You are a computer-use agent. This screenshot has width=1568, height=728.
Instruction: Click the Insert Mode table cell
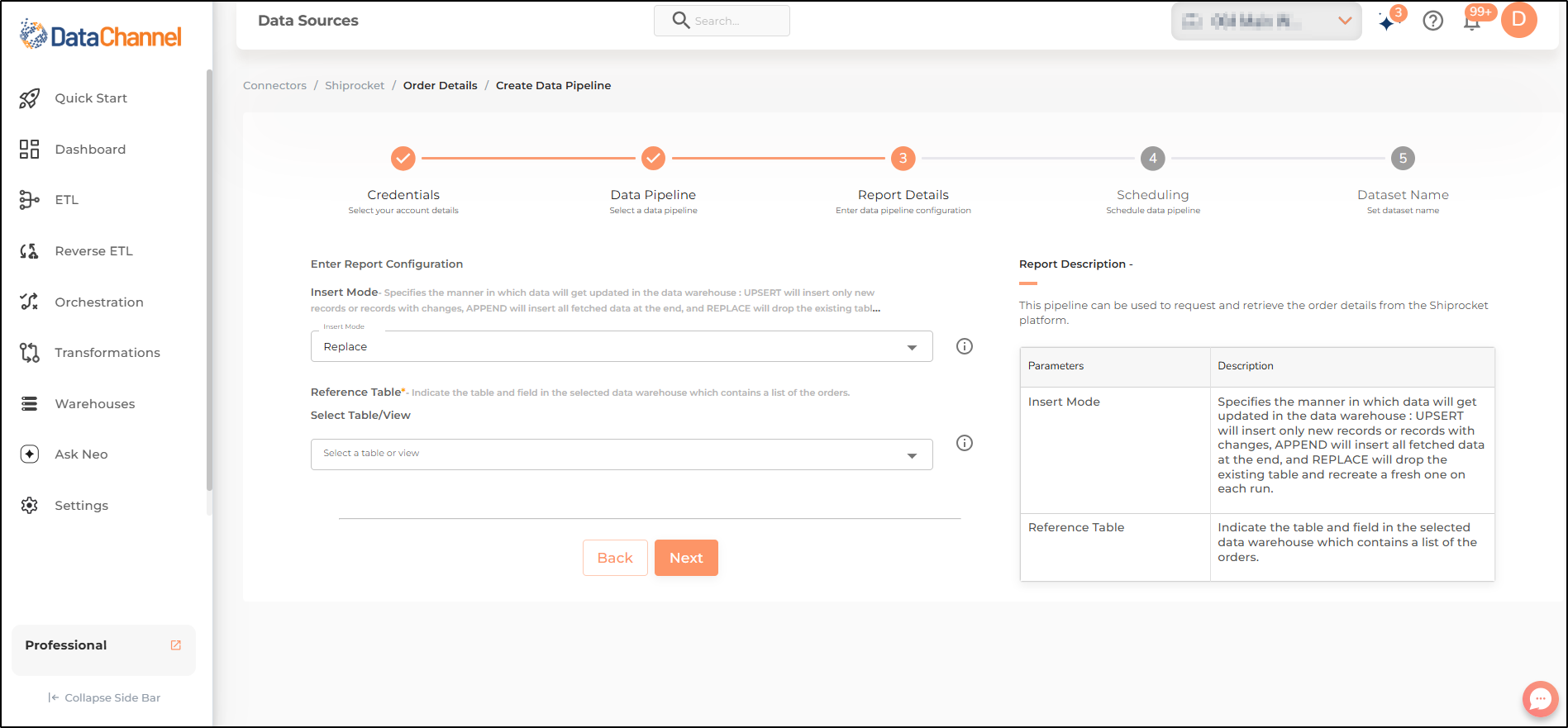coord(1114,450)
